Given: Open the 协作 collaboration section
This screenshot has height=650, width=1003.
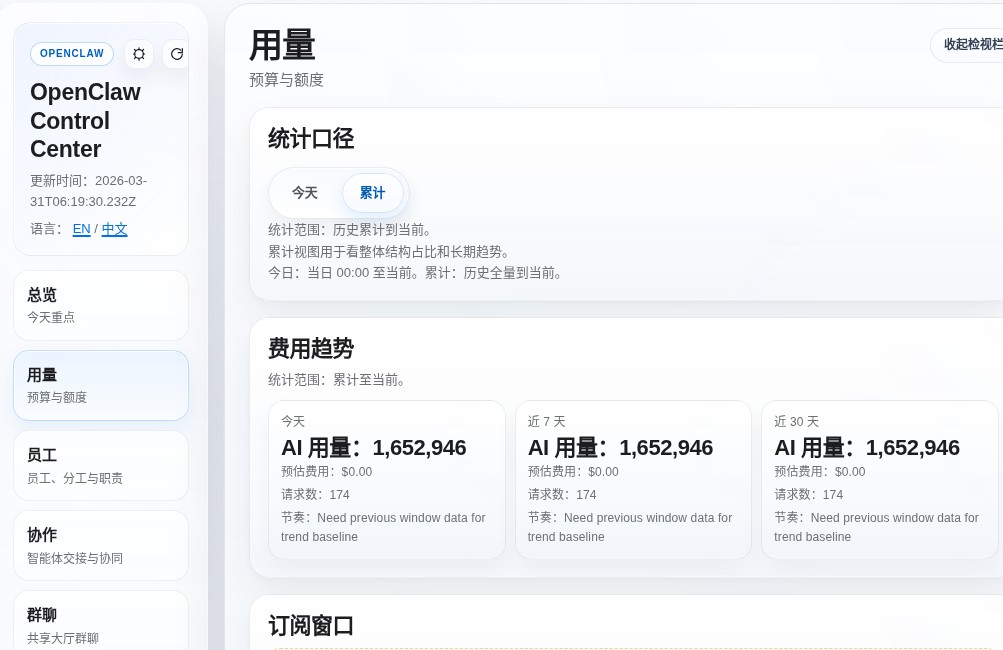Looking at the screenshot, I should [x=101, y=545].
